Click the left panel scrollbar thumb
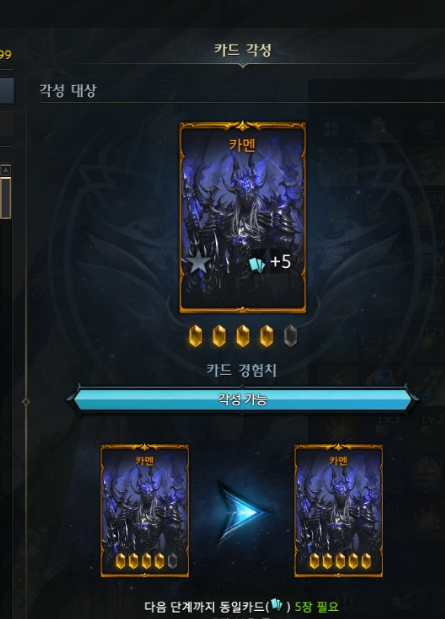The image size is (445, 619). (x=6, y=197)
